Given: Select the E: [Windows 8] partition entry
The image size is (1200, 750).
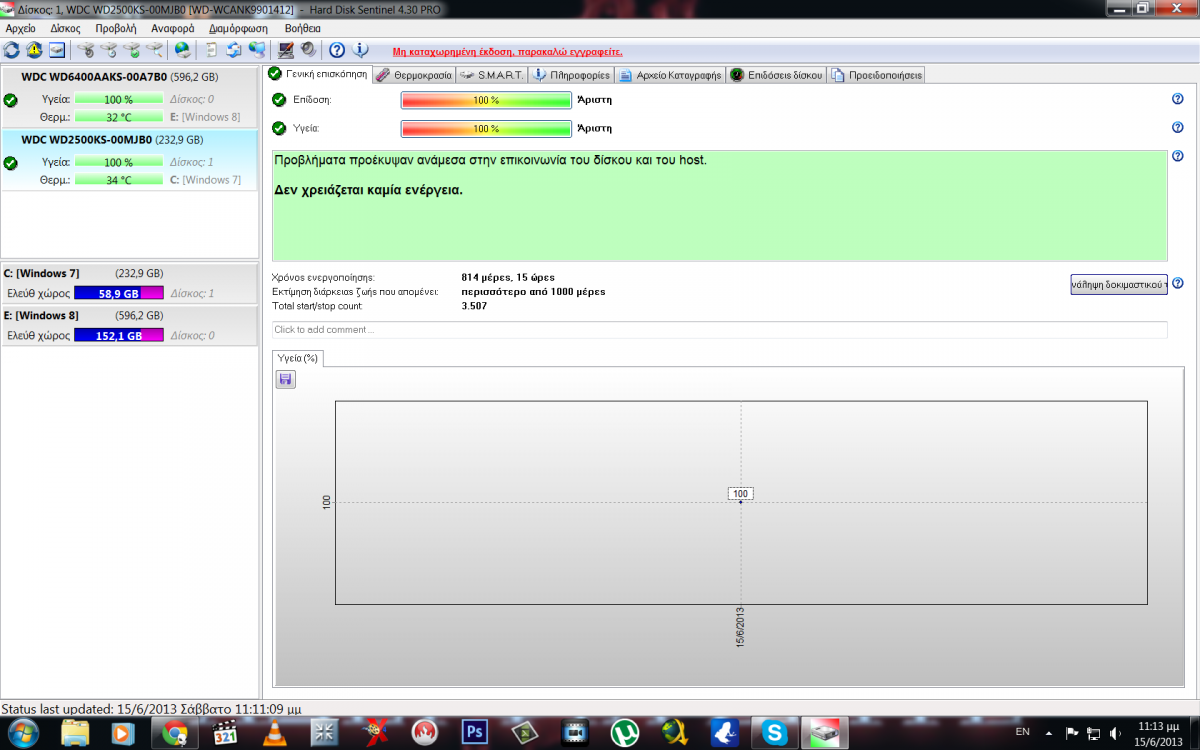Looking at the screenshot, I should point(130,326).
